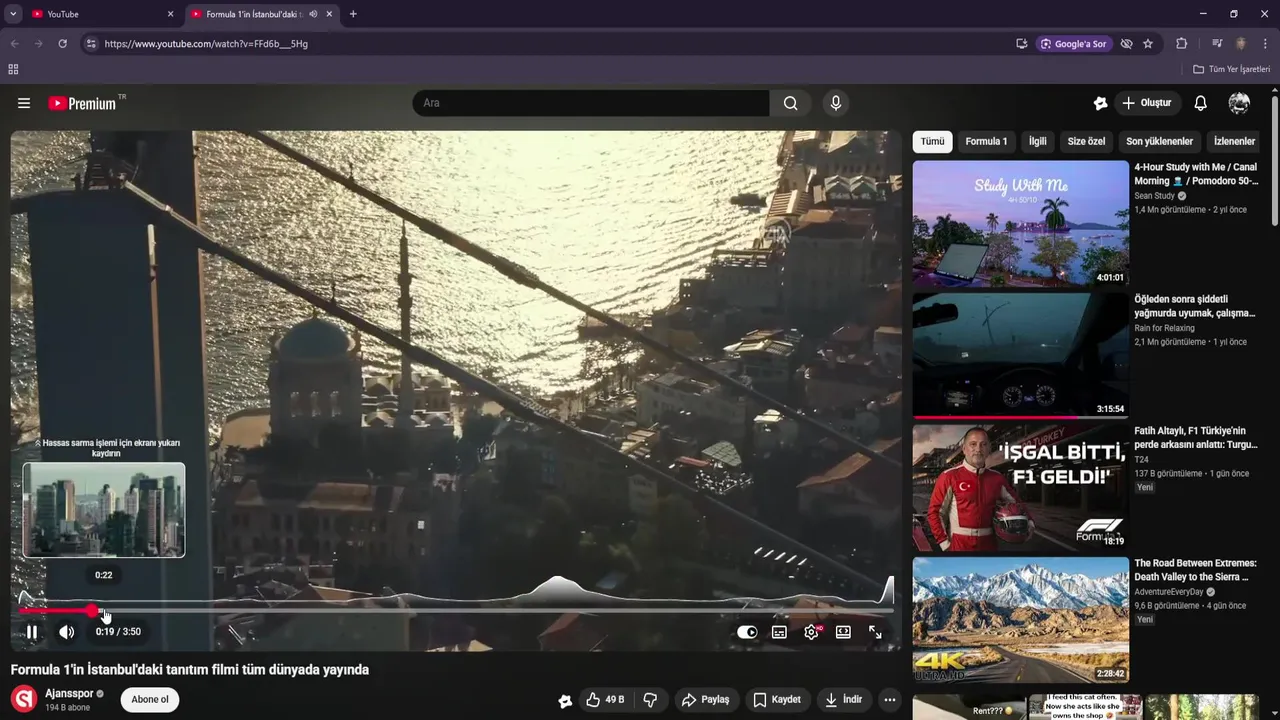Open the Ajansspor channel name link
The height and width of the screenshot is (720, 1280).
69,693
